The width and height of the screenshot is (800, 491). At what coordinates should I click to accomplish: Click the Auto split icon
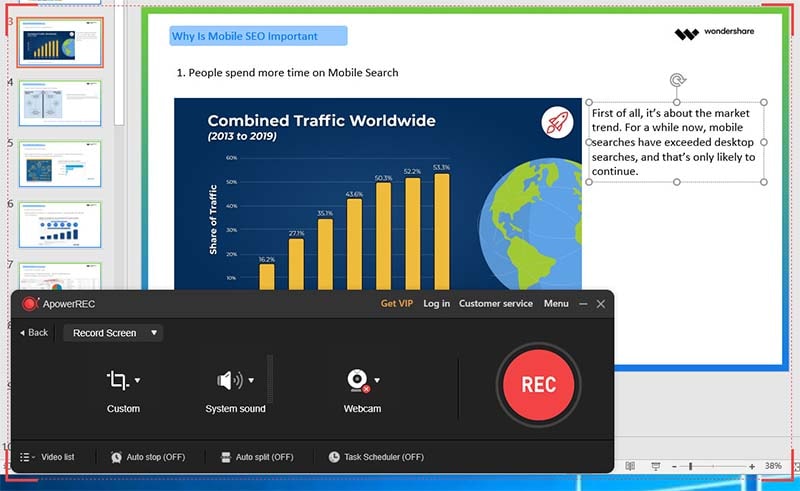coord(226,457)
